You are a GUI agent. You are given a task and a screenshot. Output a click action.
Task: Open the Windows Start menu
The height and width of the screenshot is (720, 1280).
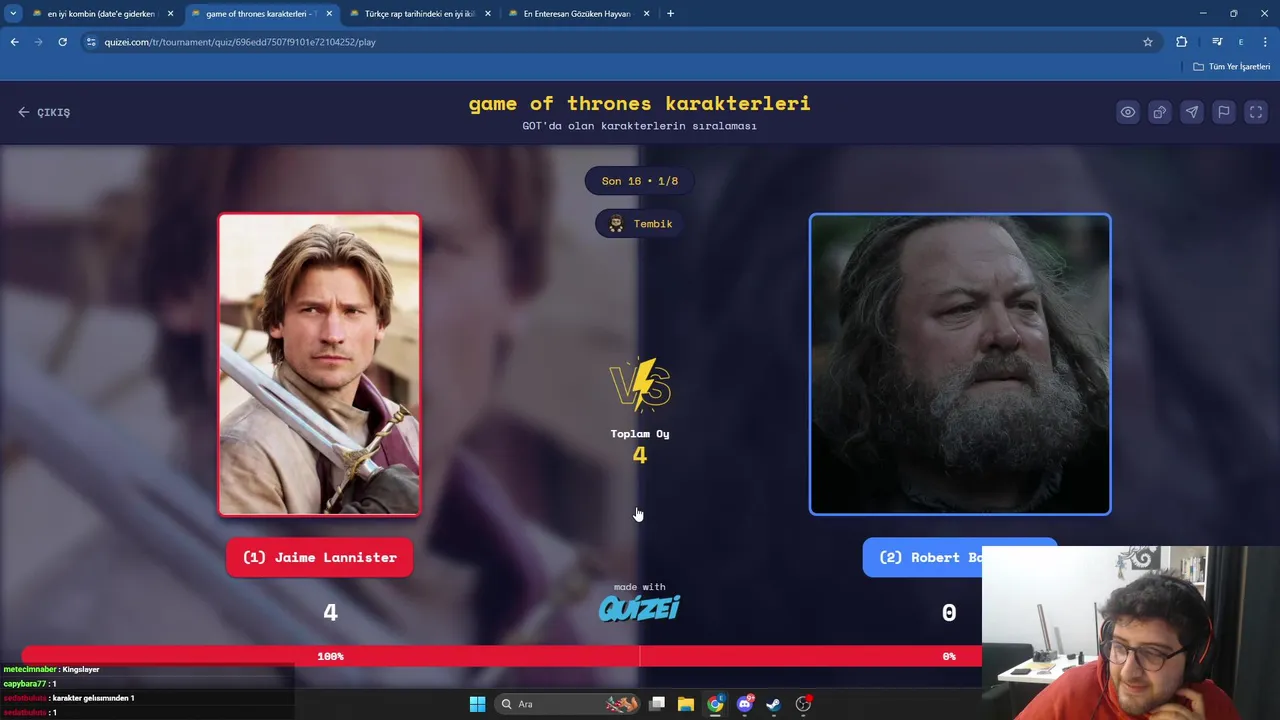(x=477, y=704)
